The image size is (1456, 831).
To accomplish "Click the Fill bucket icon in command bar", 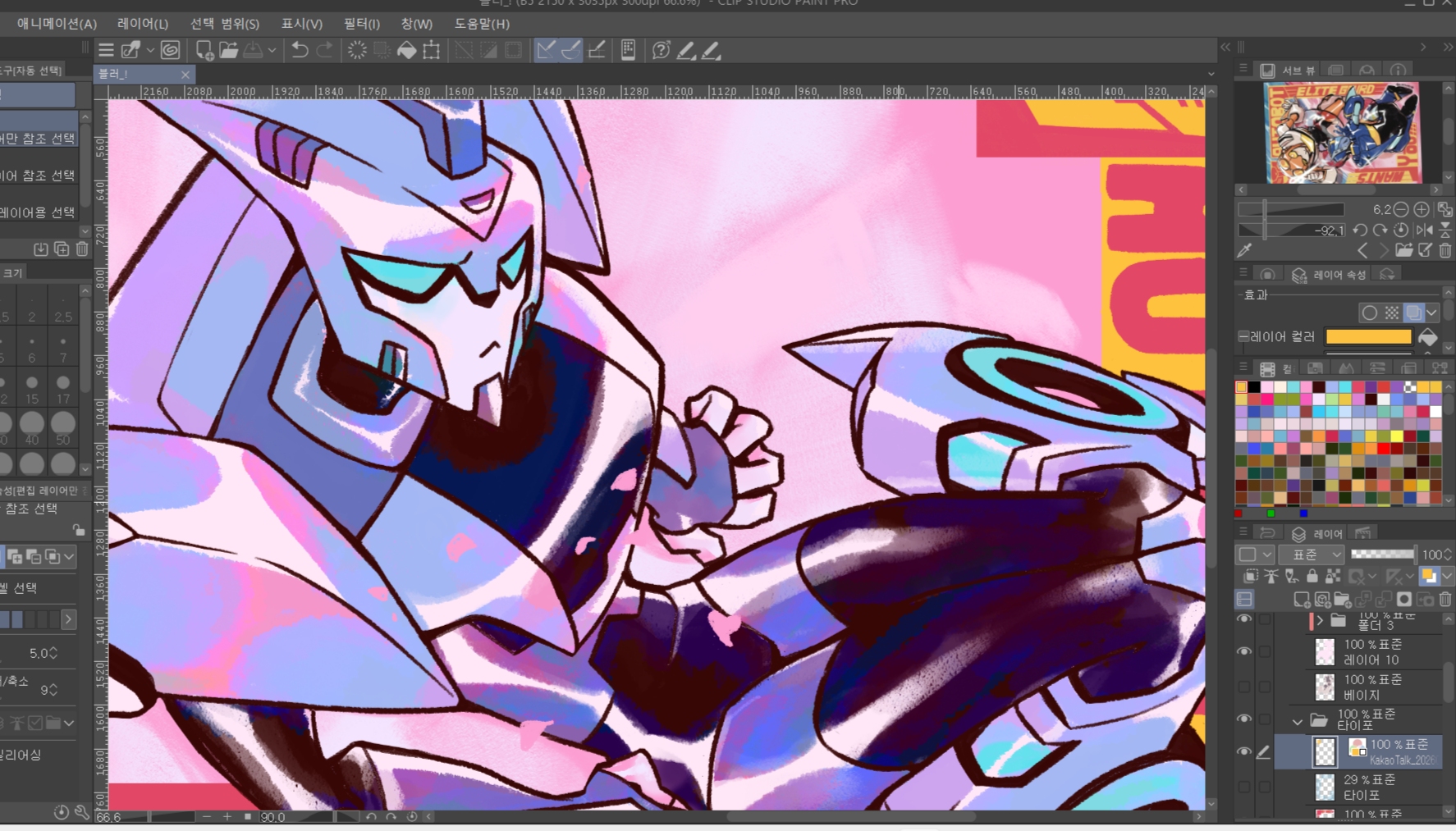I will (406, 50).
